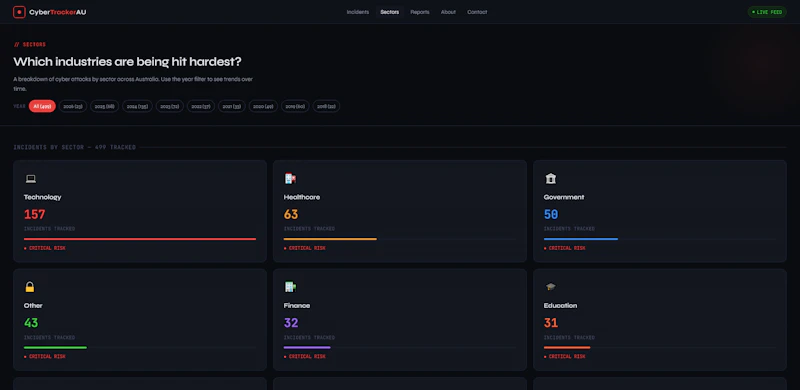800x390 pixels.
Task: Filter by year 2022
Action: (x=201, y=106)
